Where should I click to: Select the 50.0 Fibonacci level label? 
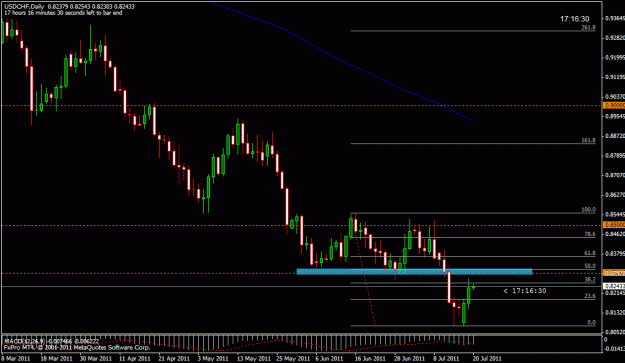point(590,266)
